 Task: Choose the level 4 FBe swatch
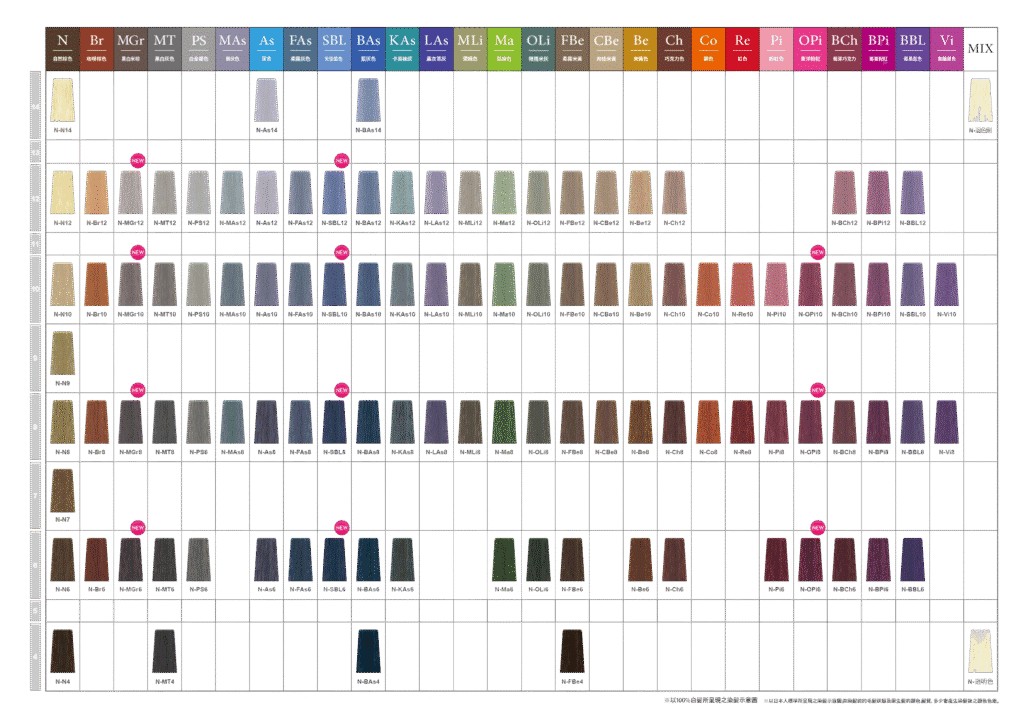pos(572,653)
